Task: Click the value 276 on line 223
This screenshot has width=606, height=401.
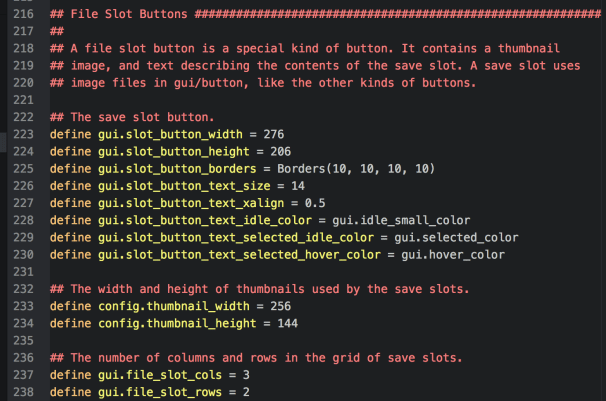Action: coord(272,133)
